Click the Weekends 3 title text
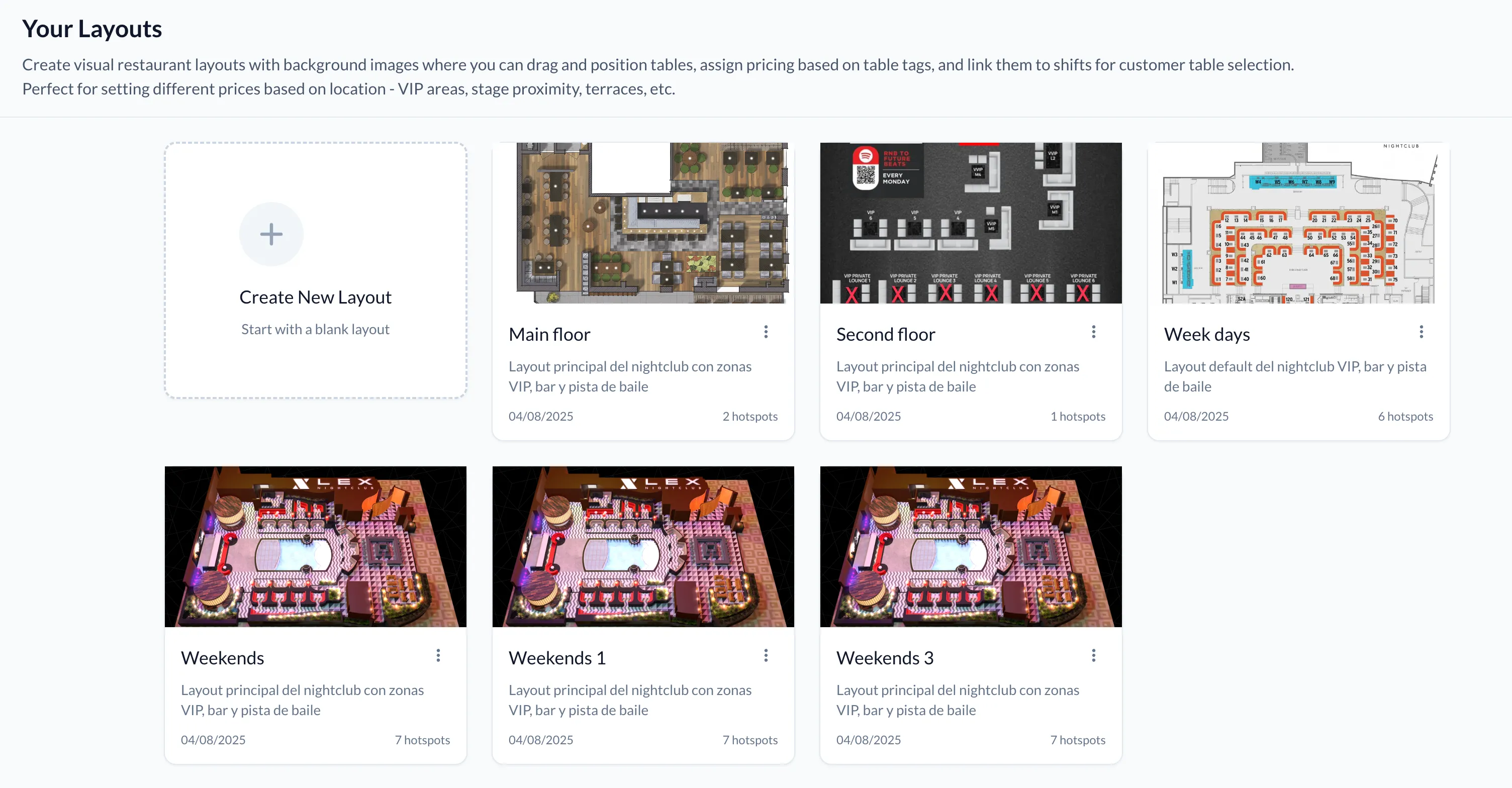Viewport: 1512px width, 788px height. (885, 658)
